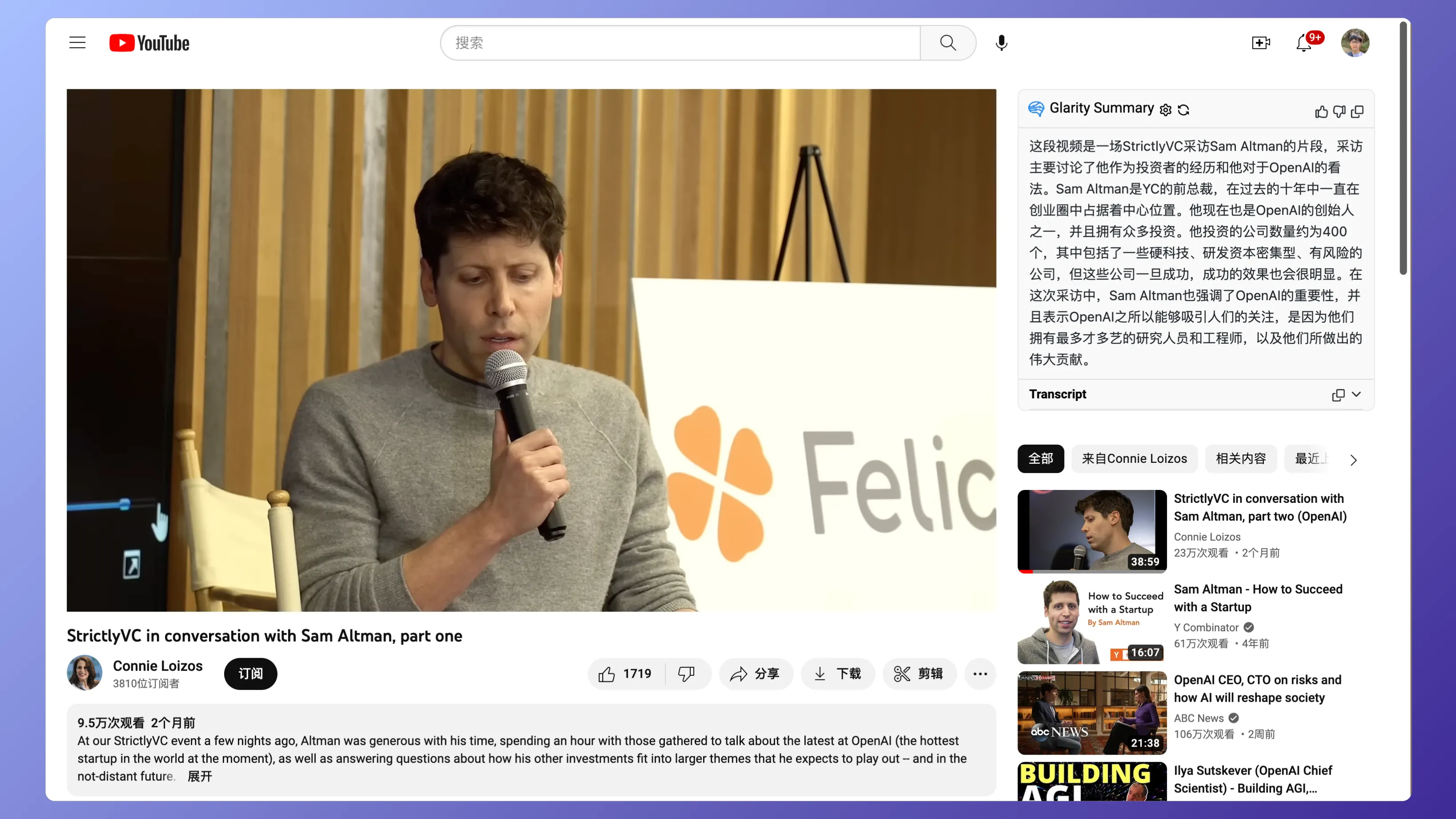
Task: Expand the video description with 展开
Action: point(200,776)
